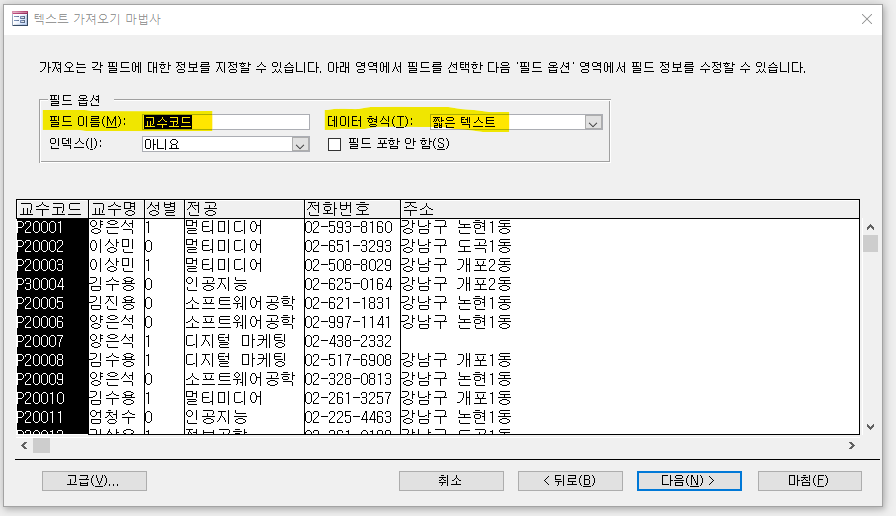Click the vertical scrollbar down arrow

click(870, 426)
